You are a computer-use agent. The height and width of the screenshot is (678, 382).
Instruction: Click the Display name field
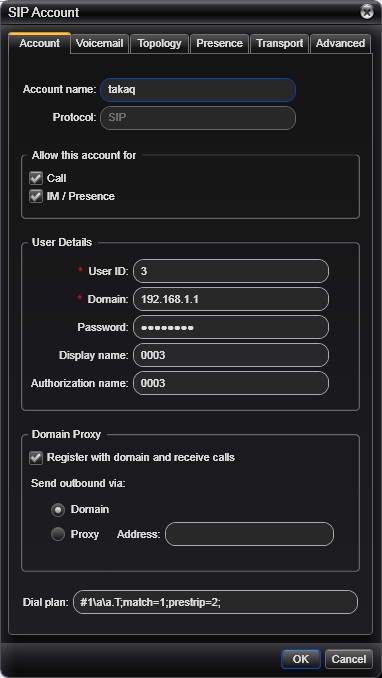[x=231, y=355]
